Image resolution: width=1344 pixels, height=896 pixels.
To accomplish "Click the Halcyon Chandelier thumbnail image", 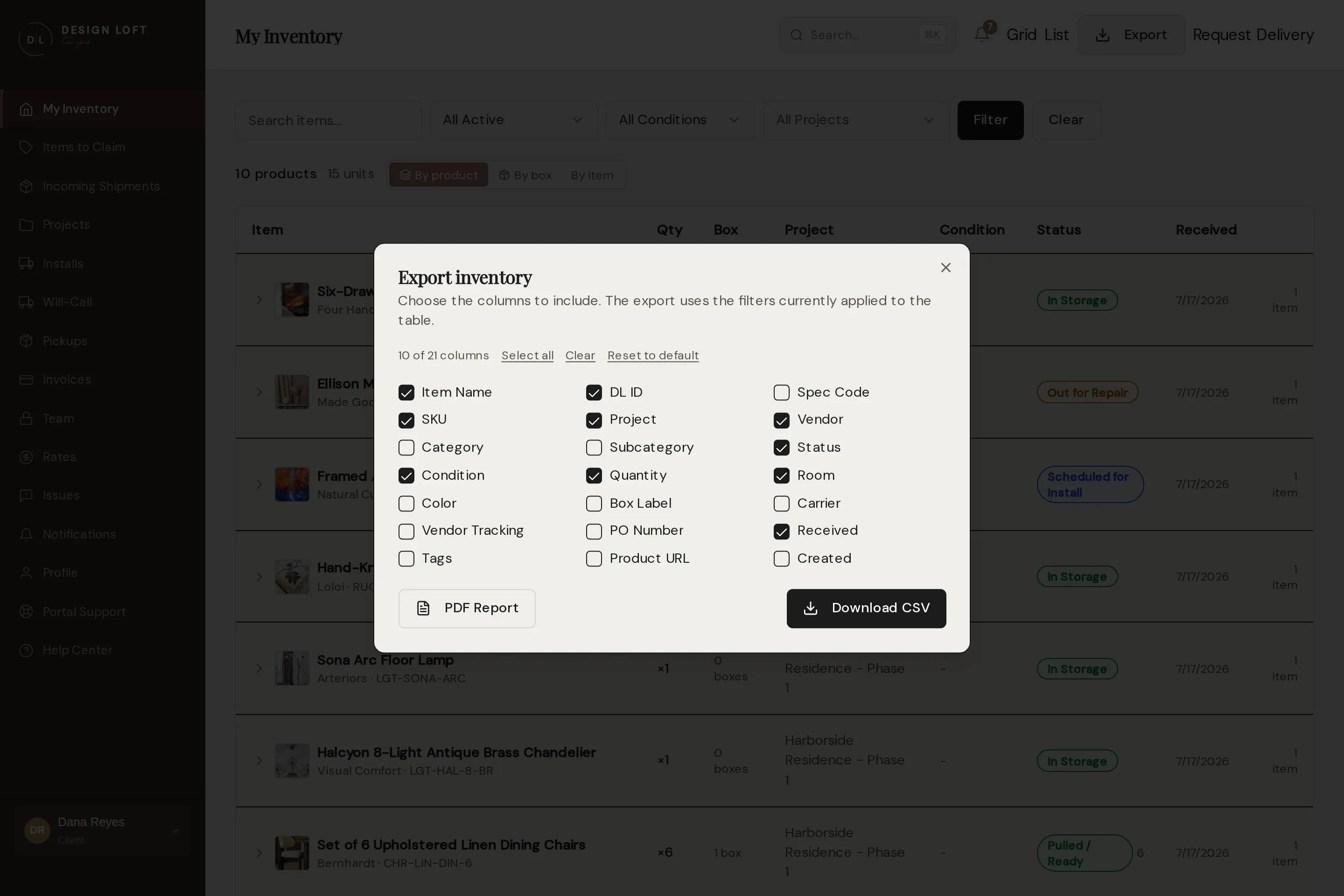I will point(291,761).
